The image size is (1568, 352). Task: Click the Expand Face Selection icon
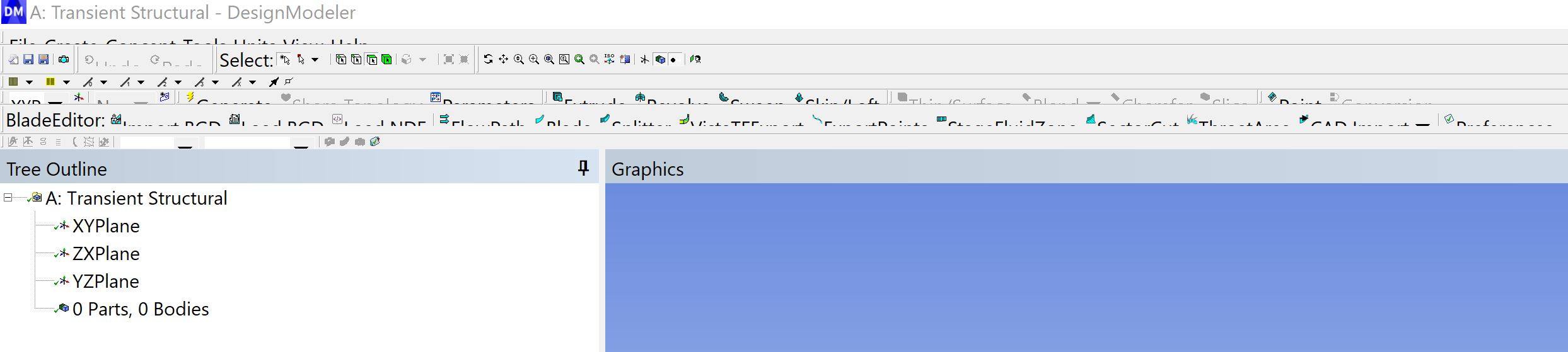pyautogui.click(x=448, y=59)
